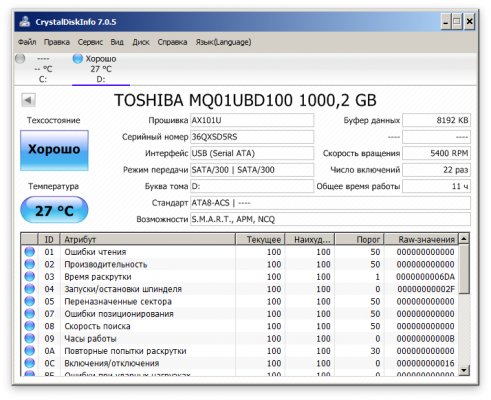Select the Производительность attribute text
491x400 pixels.
pyautogui.click(x=106, y=264)
